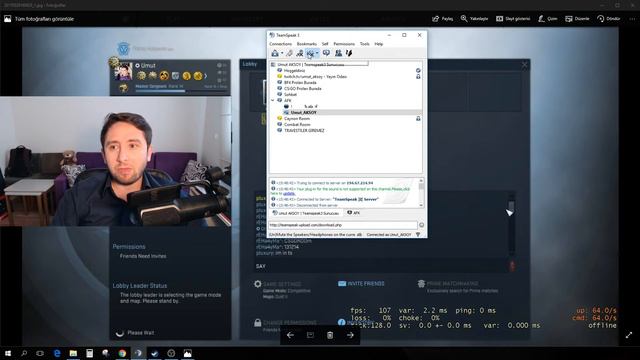Open the Help menu in TeamSpeak

coord(379,44)
